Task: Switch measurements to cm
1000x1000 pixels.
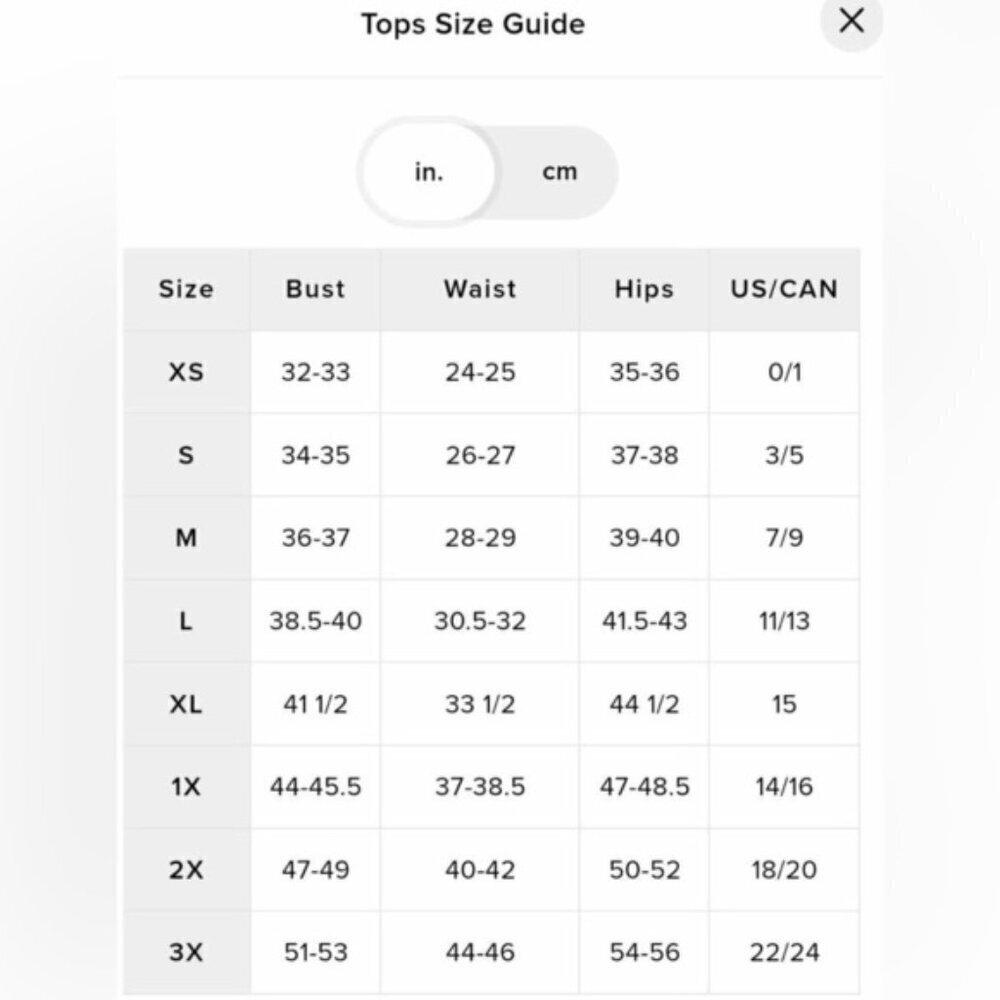Action: tap(559, 172)
